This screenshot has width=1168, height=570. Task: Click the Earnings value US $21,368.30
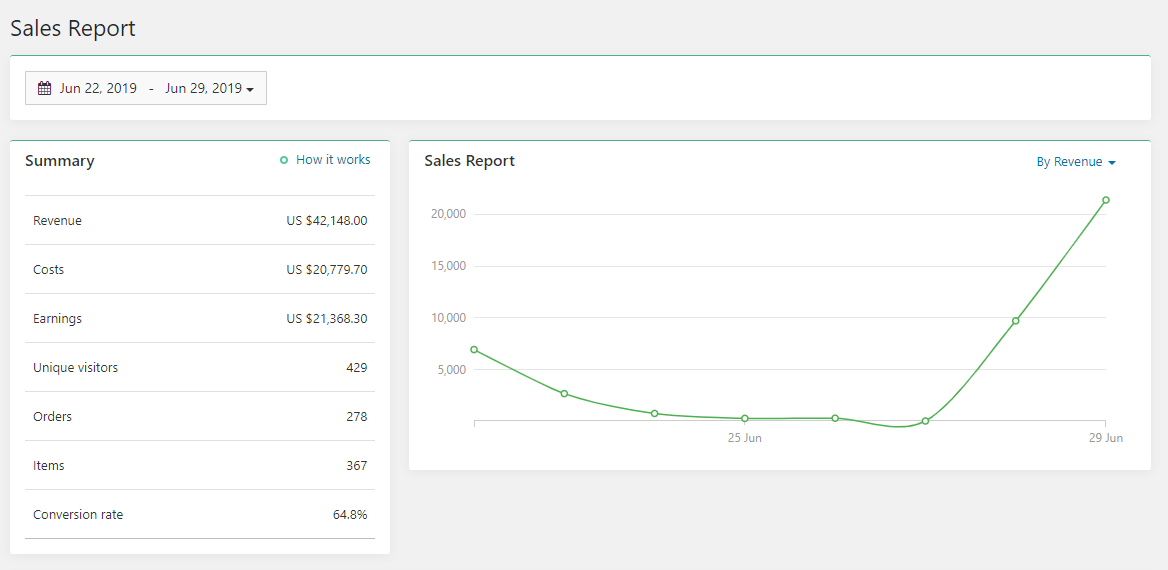pyautogui.click(x=326, y=319)
